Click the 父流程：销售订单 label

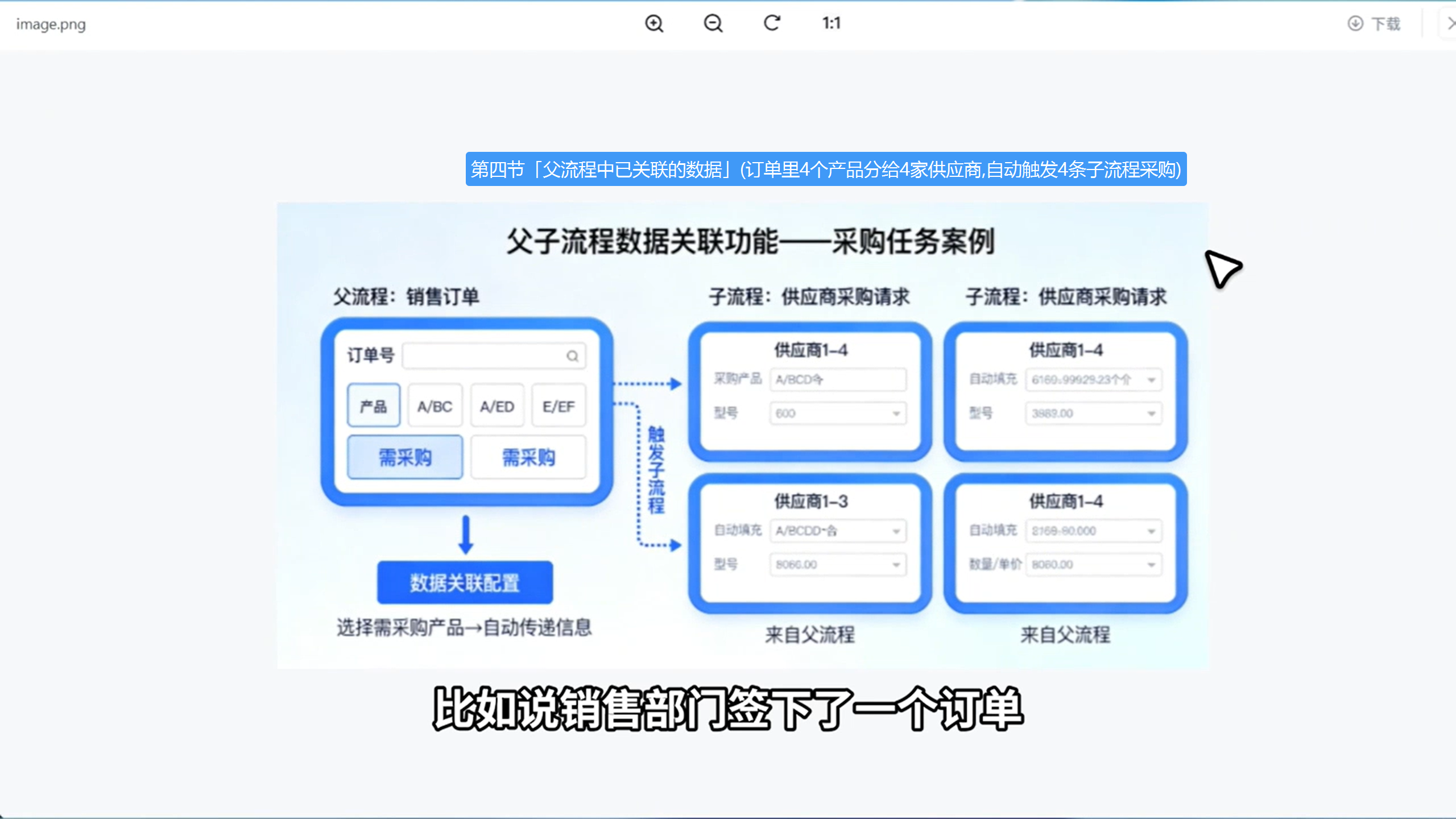click(406, 296)
